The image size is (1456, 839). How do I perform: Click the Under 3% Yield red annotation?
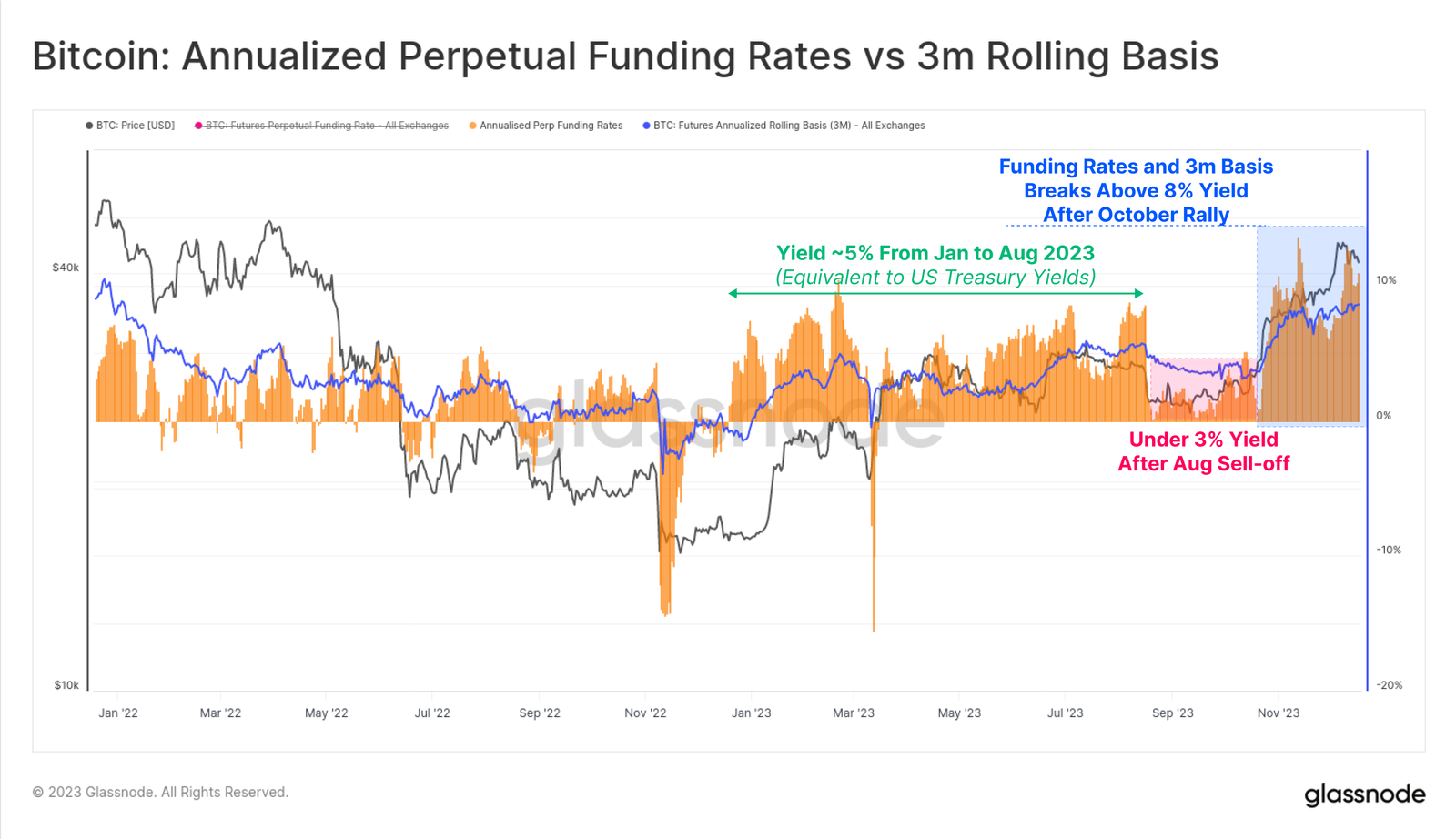pos(1203,451)
